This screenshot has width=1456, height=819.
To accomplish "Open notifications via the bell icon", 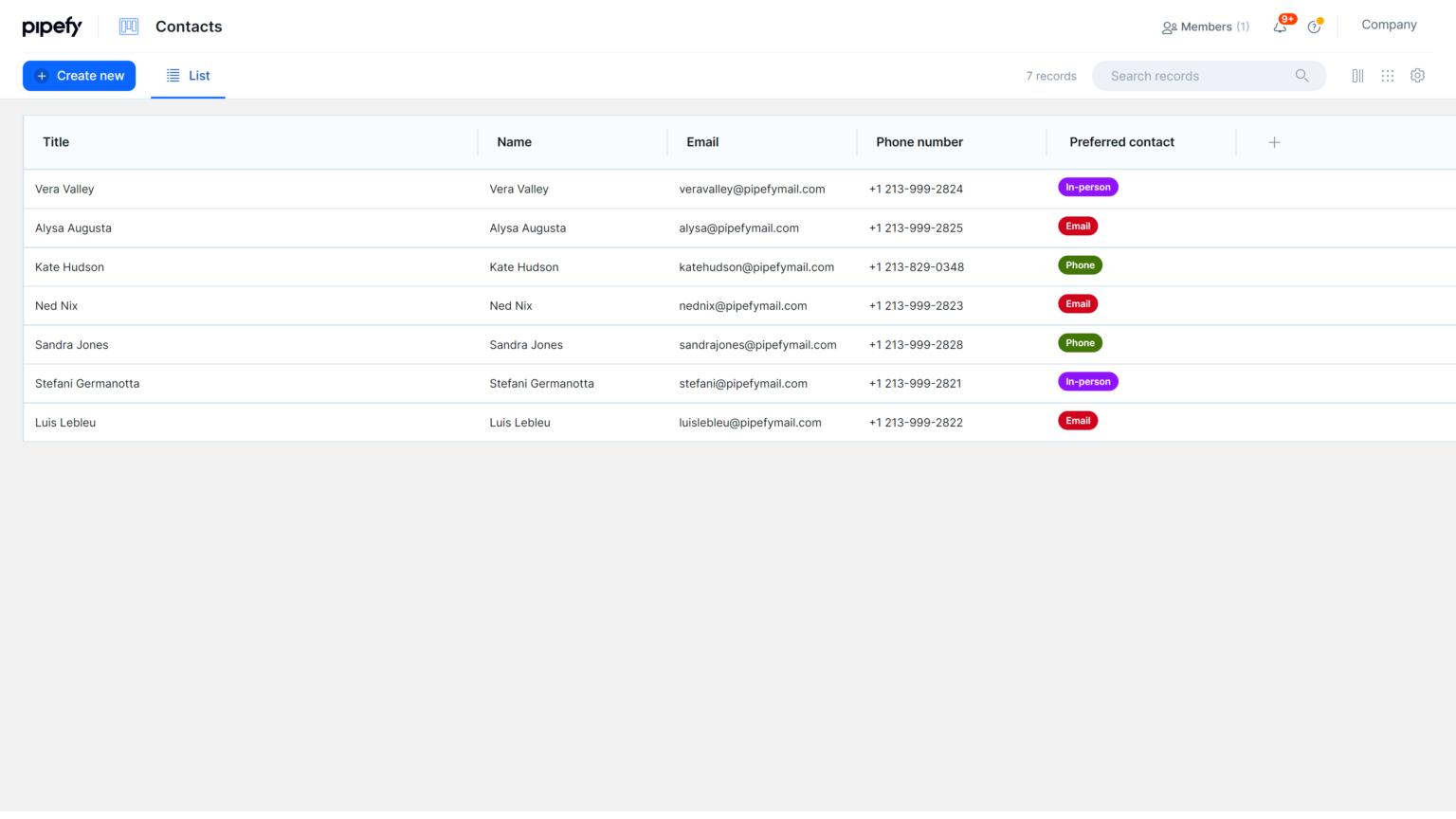I will point(1278,27).
